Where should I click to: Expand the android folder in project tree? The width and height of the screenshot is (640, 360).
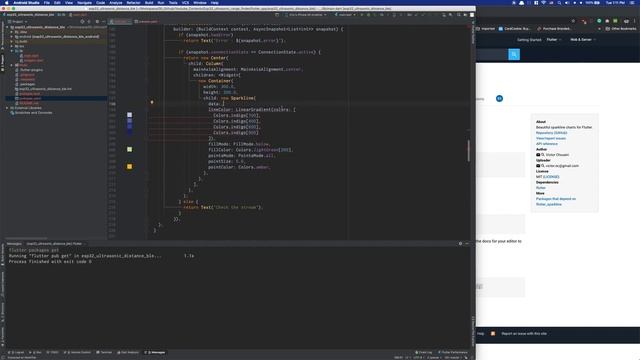pos(11,36)
